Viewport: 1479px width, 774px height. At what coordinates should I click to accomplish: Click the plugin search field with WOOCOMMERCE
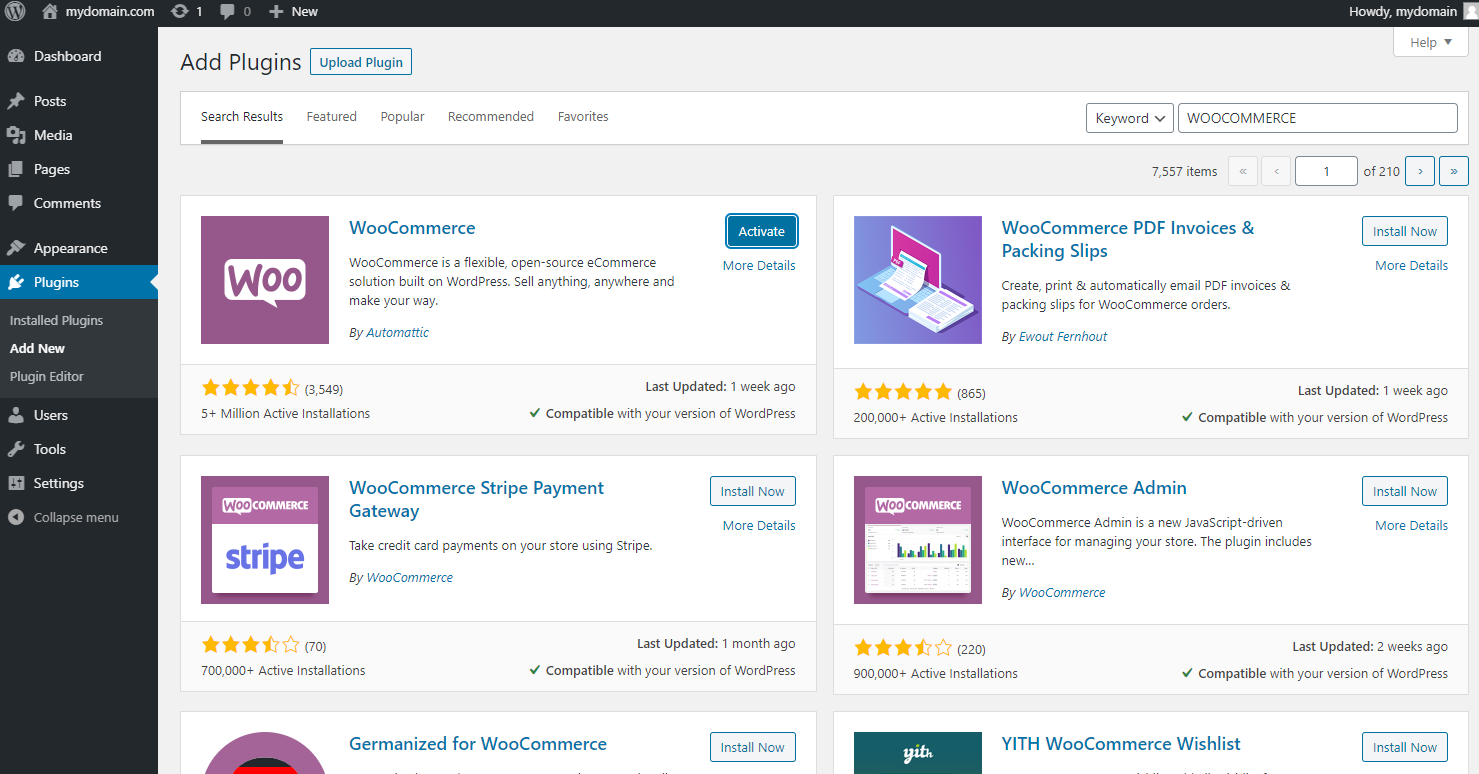click(1318, 117)
